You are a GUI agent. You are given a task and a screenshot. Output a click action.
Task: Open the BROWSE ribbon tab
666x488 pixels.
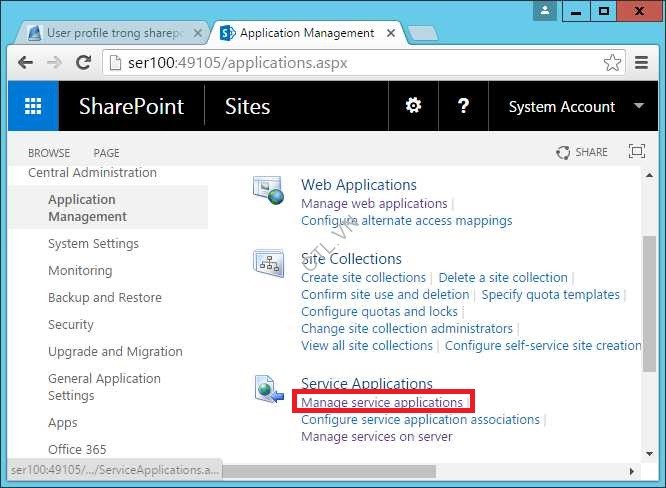[49, 153]
